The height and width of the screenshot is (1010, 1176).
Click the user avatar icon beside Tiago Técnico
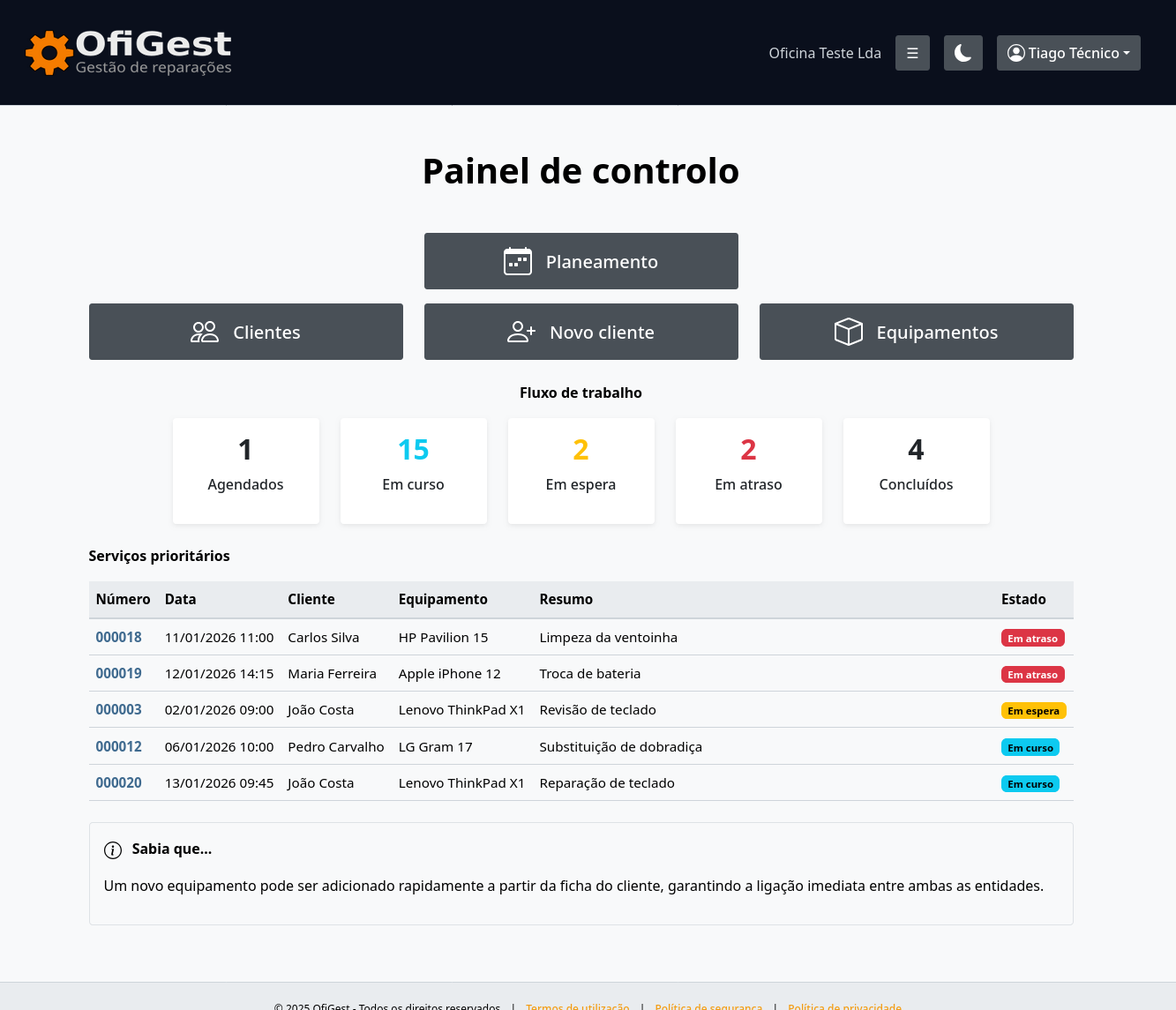click(1015, 53)
